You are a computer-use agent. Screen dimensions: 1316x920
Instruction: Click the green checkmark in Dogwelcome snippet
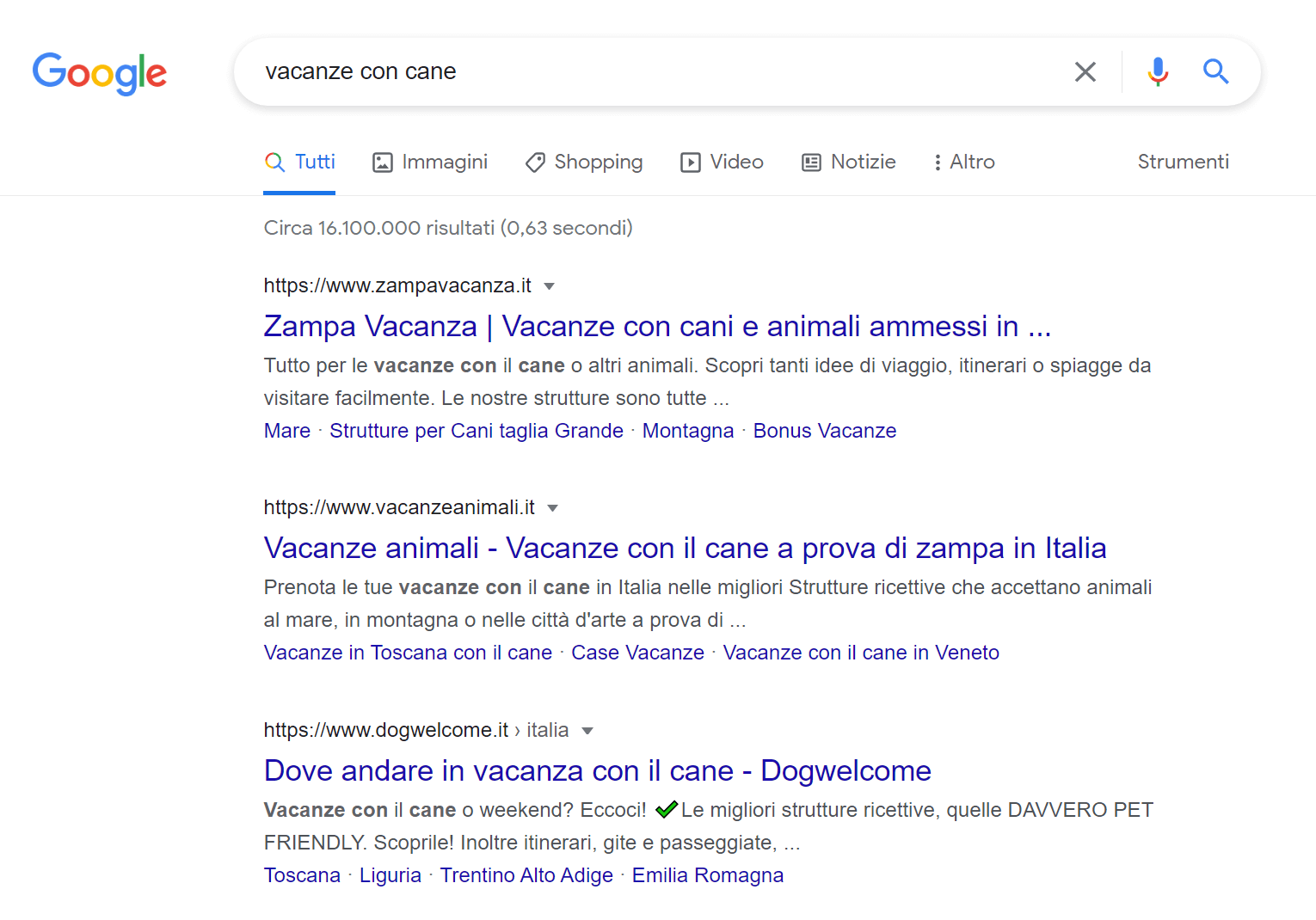(x=667, y=809)
